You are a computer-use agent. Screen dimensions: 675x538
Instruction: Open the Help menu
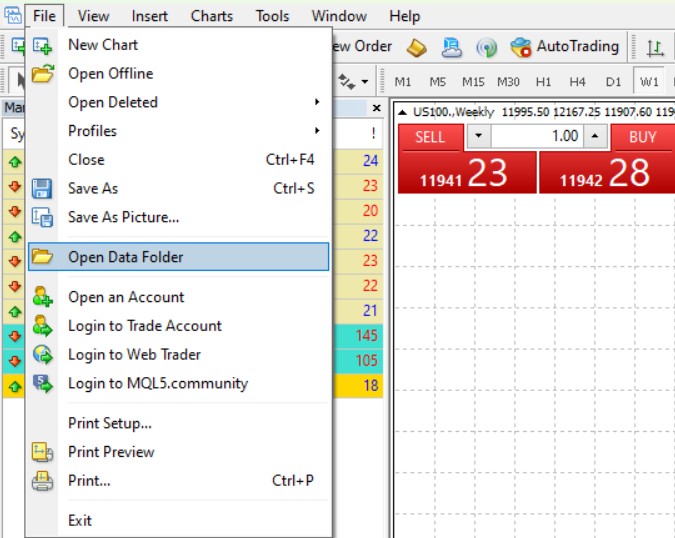(x=404, y=16)
